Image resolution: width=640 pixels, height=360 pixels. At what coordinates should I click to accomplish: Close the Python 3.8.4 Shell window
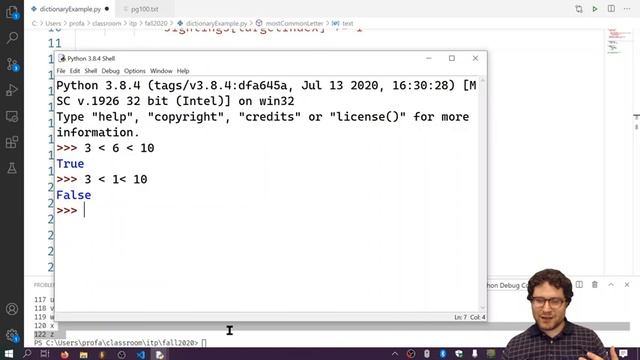coord(475,58)
